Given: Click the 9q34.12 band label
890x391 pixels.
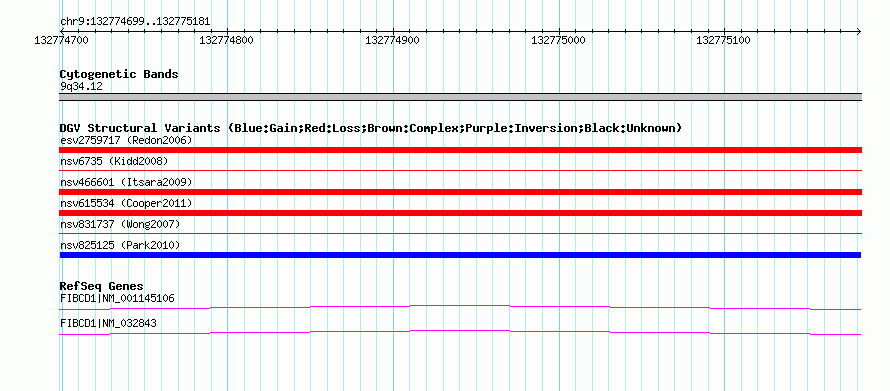Looking at the screenshot, I should coord(81,87).
